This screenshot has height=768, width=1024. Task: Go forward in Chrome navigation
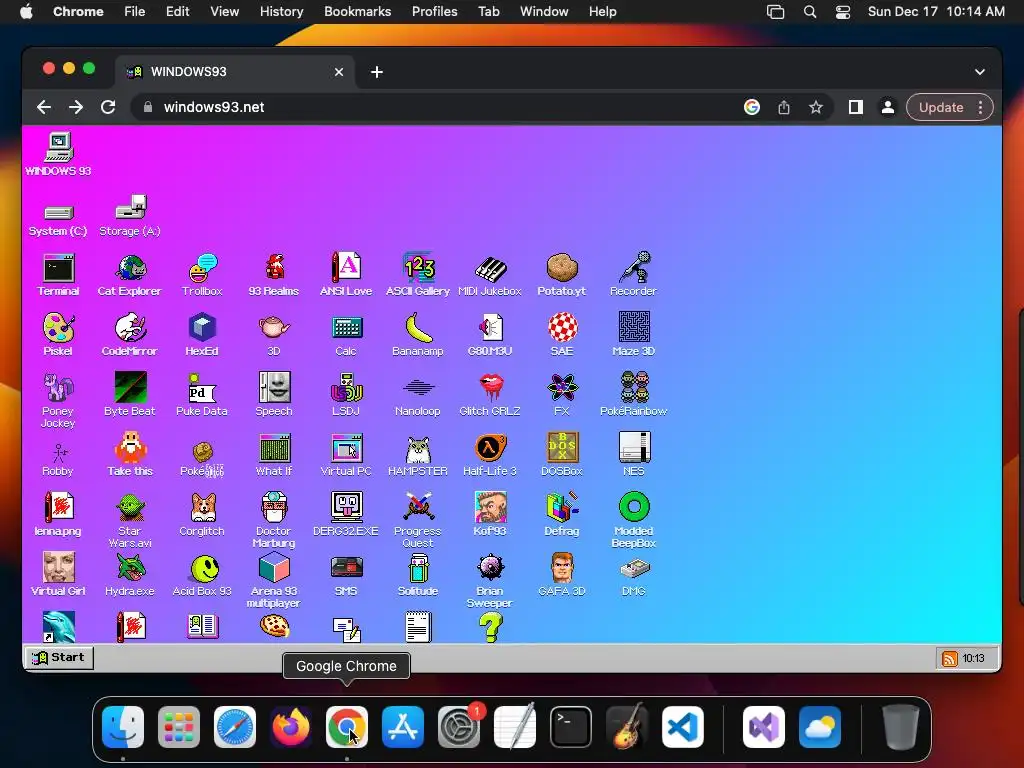click(76, 107)
